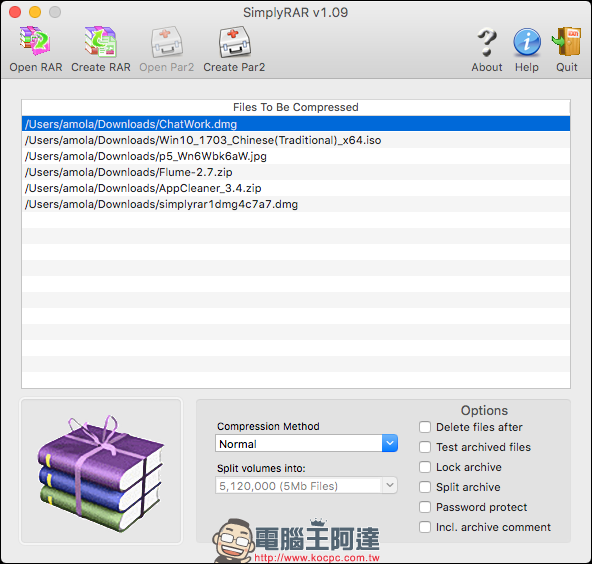
Task: Click the Create RAR toolbar icon
Action: point(100,42)
